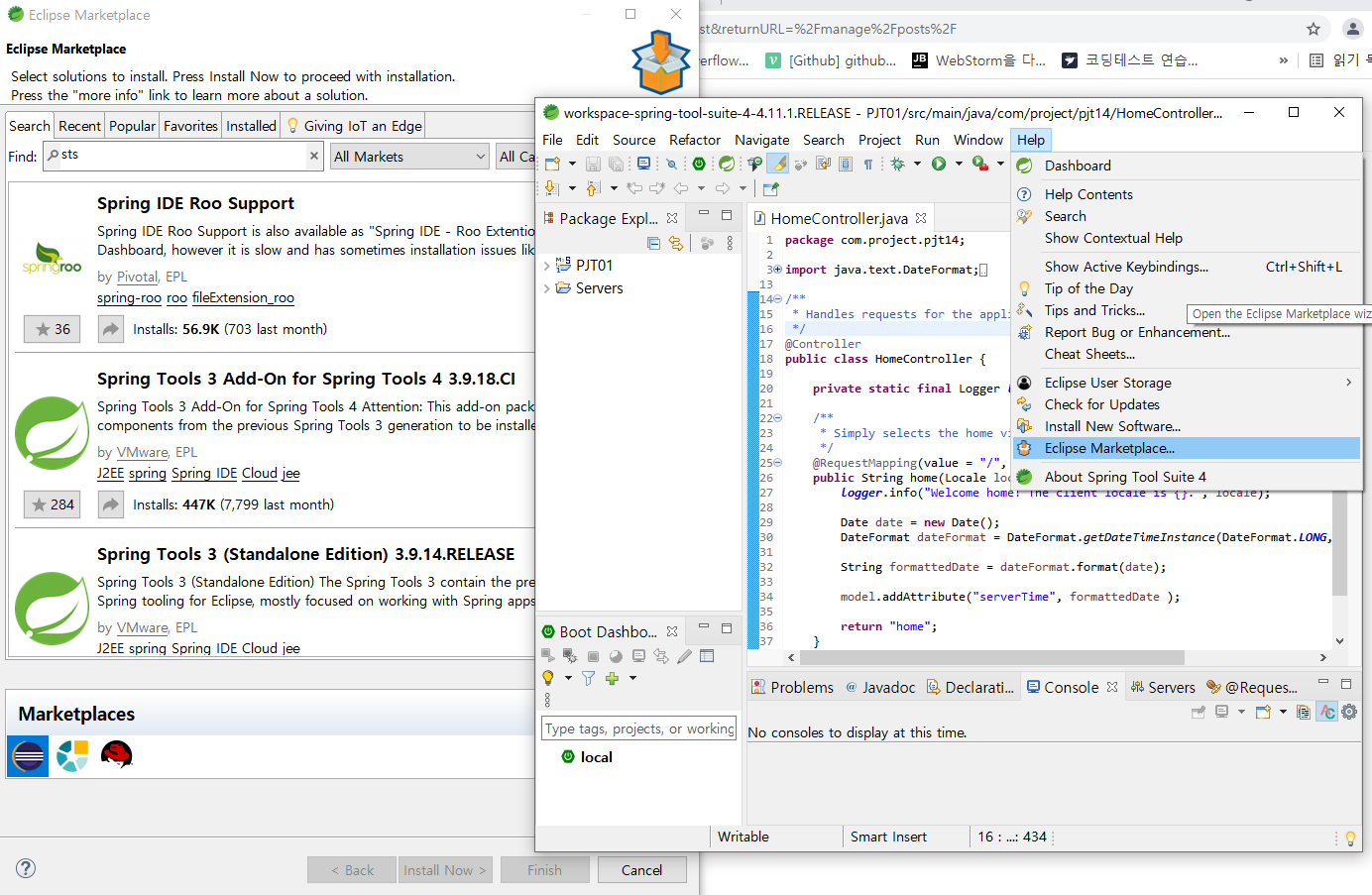Click the Boot Dashboard Stop square icon
1372x895 pixels.
[x=593, y=656]
